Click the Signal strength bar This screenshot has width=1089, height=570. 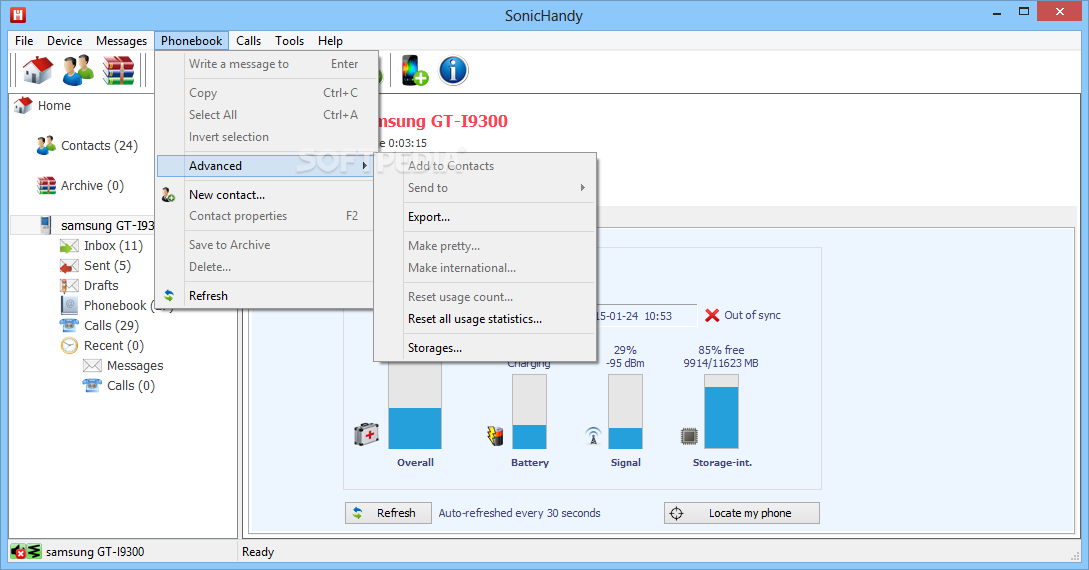625,412
